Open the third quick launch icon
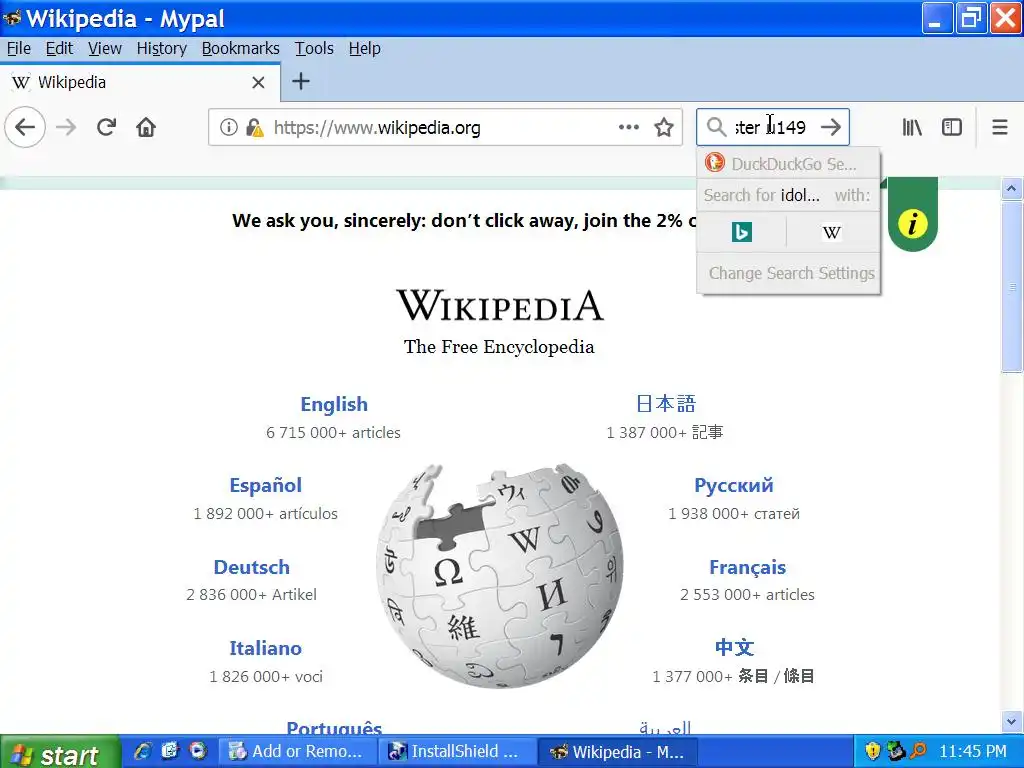 click(197, 751)
